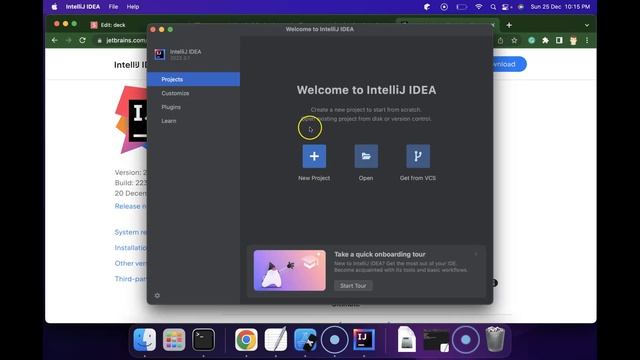Open TextEdit from the dock
640x360 pixels.
(x=276, y=340)
